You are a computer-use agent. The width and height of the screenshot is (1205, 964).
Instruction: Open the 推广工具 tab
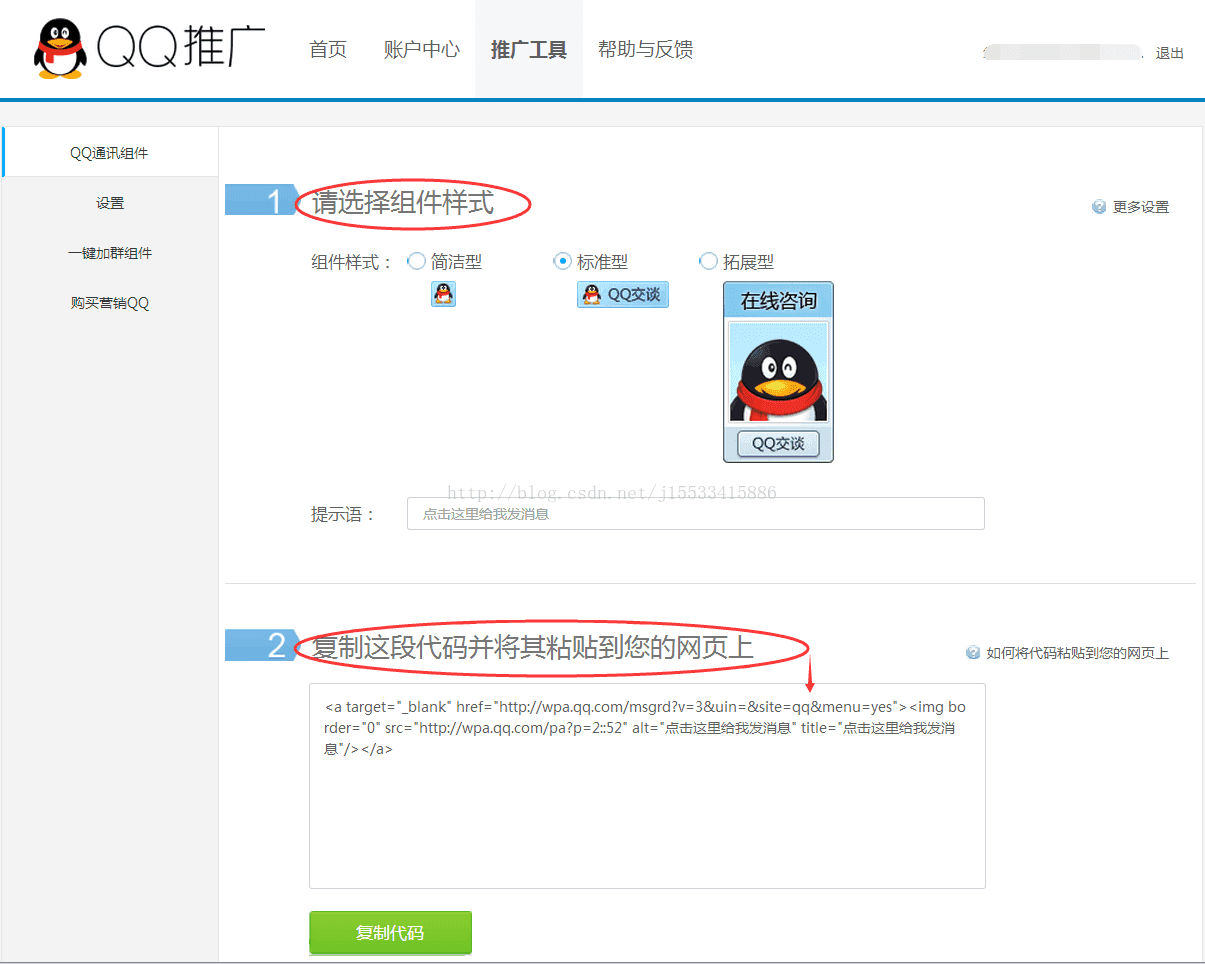(529, 49)
